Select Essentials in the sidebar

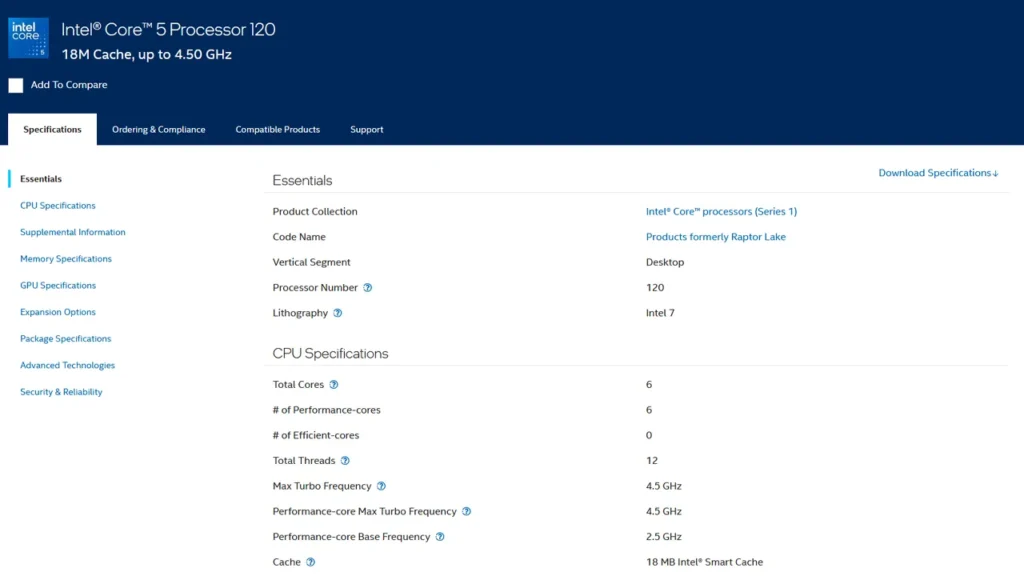40,179
